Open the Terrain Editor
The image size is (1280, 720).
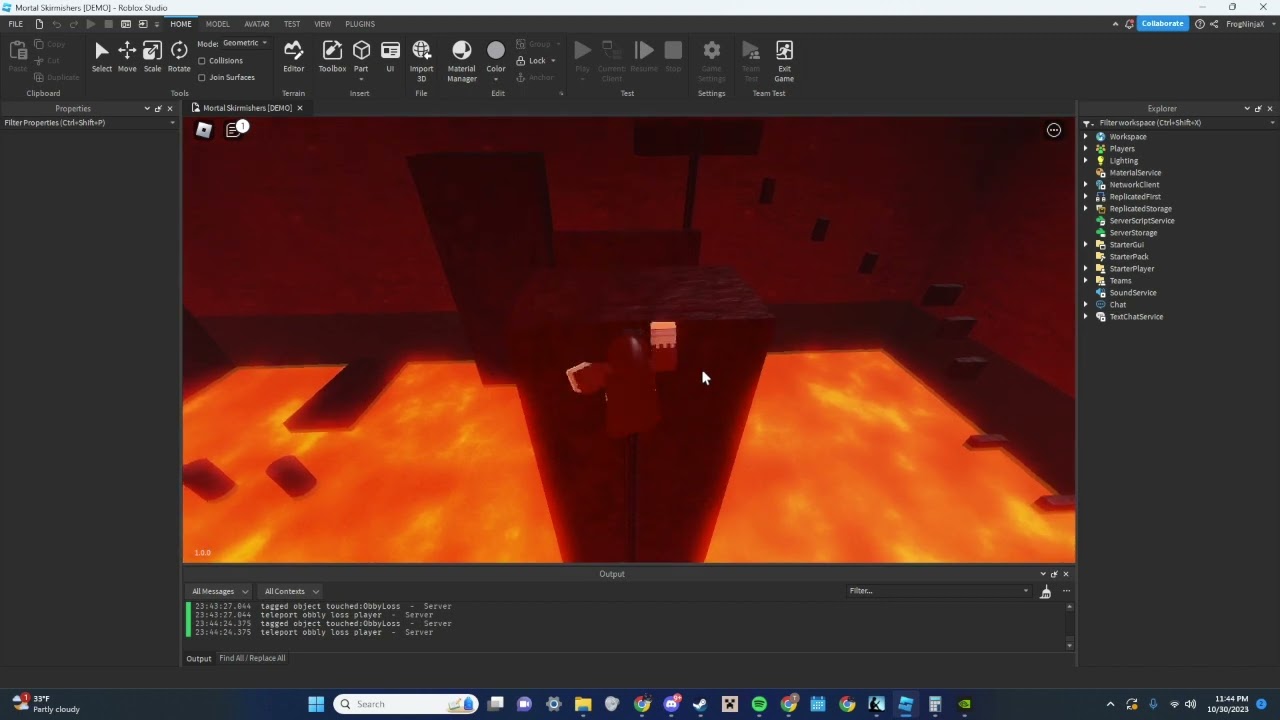(293, 57)
